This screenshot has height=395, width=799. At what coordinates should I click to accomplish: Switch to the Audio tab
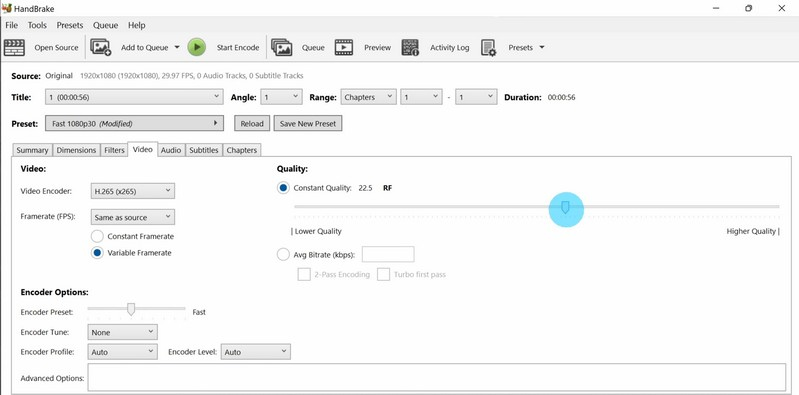(x=171, y=150)
